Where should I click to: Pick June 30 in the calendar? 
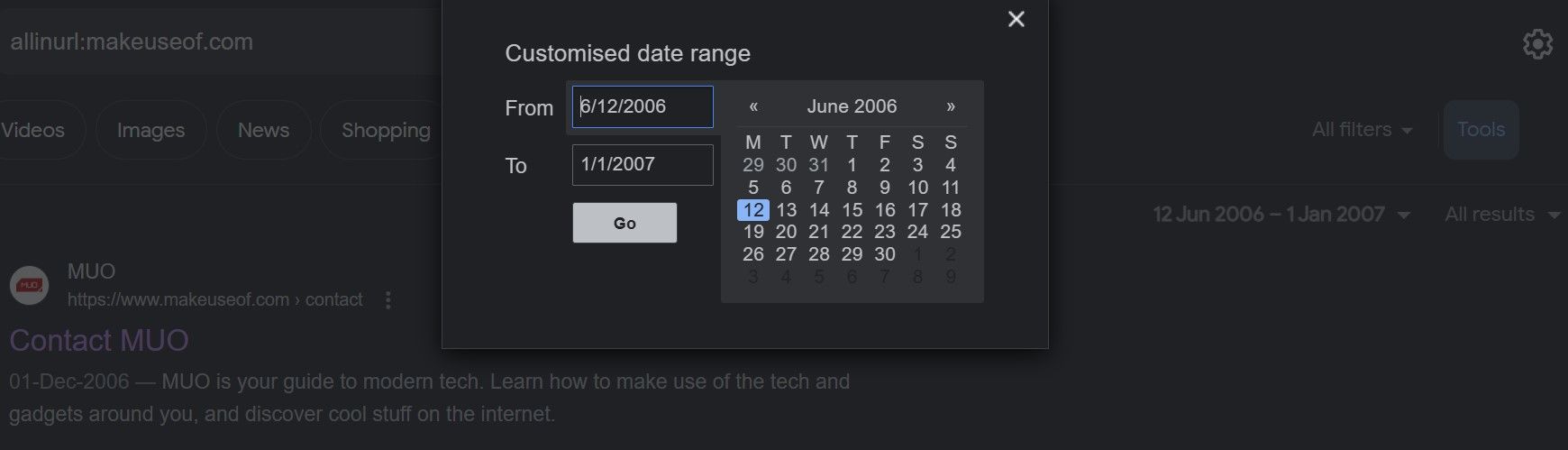pos(885,254)
